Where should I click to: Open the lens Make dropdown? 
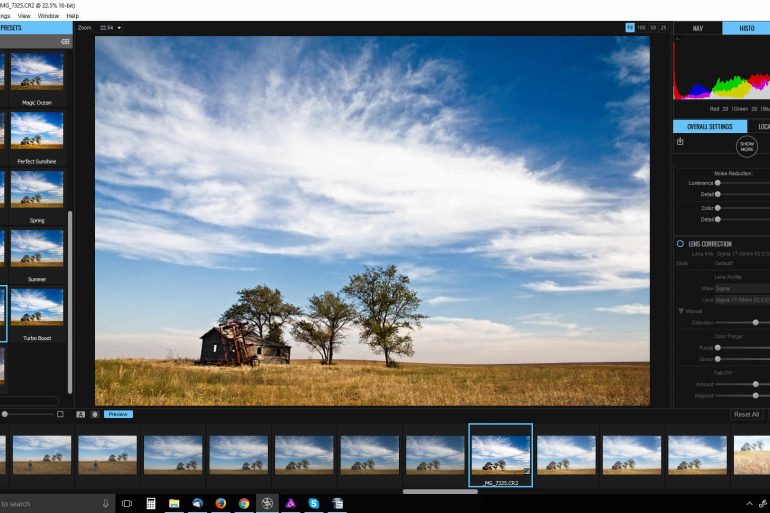742,288
